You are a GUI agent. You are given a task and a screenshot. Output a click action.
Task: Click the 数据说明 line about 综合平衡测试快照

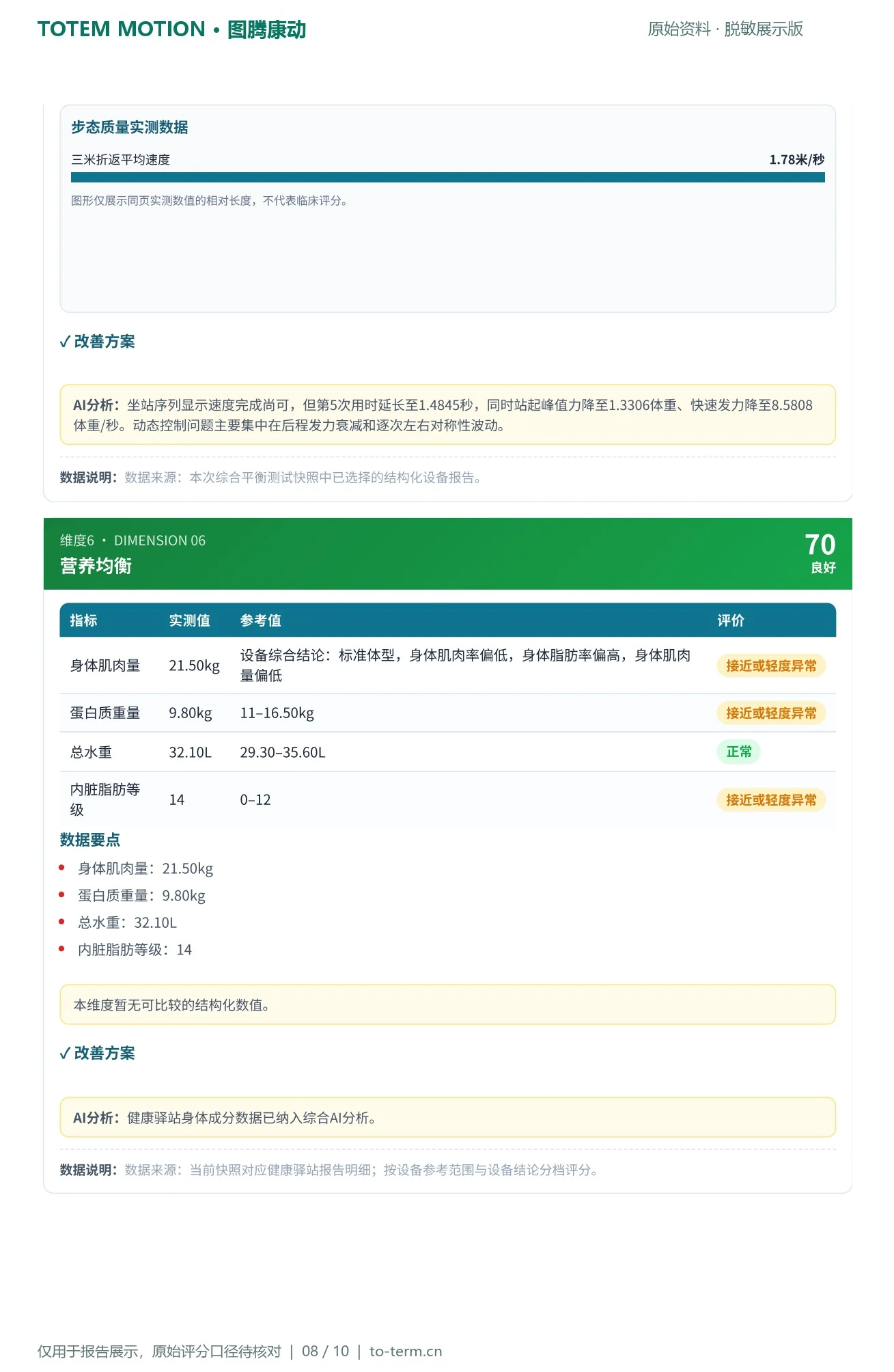click(x=270, y=478)
